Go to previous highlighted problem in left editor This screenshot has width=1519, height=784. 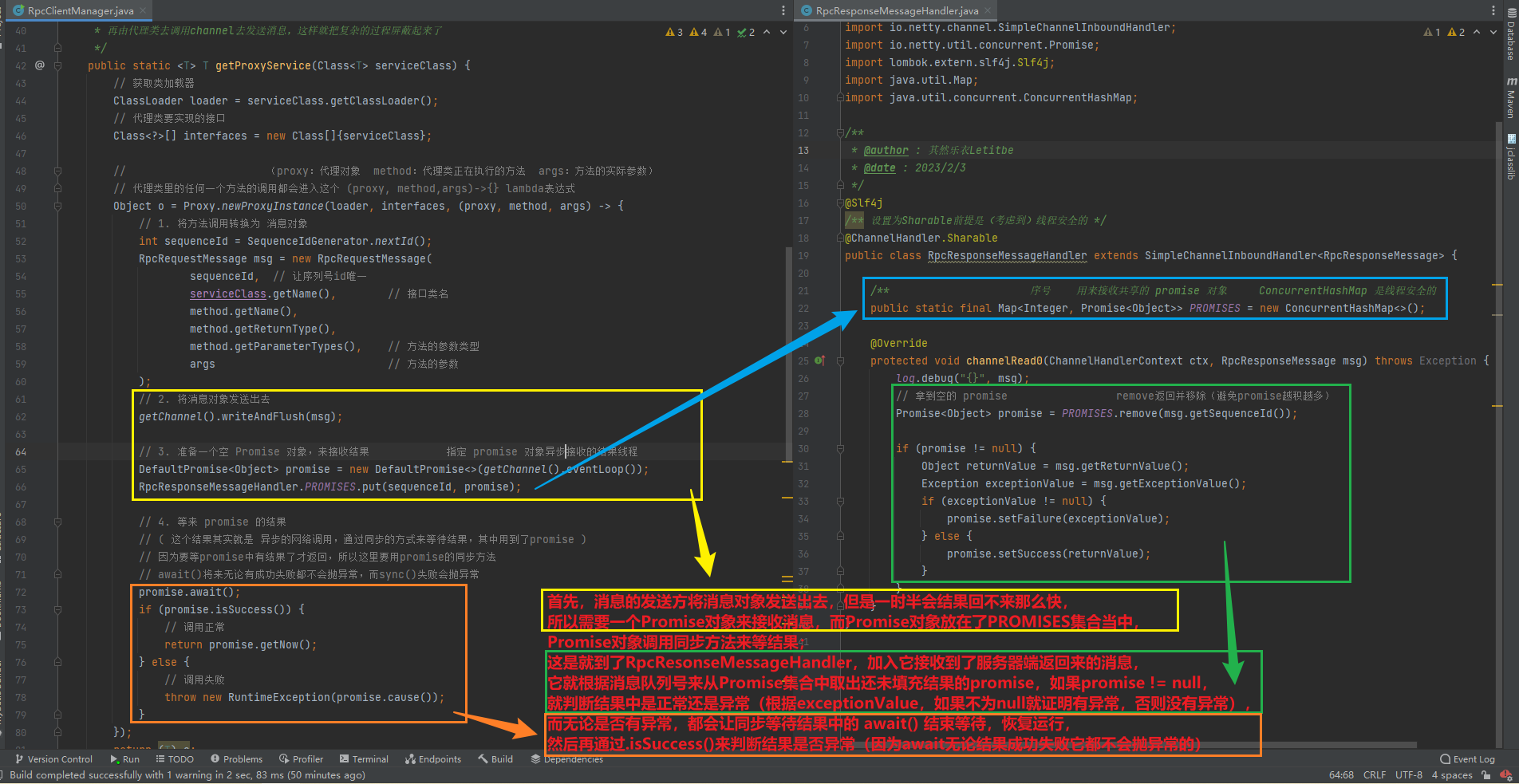[x=767, y=32]
